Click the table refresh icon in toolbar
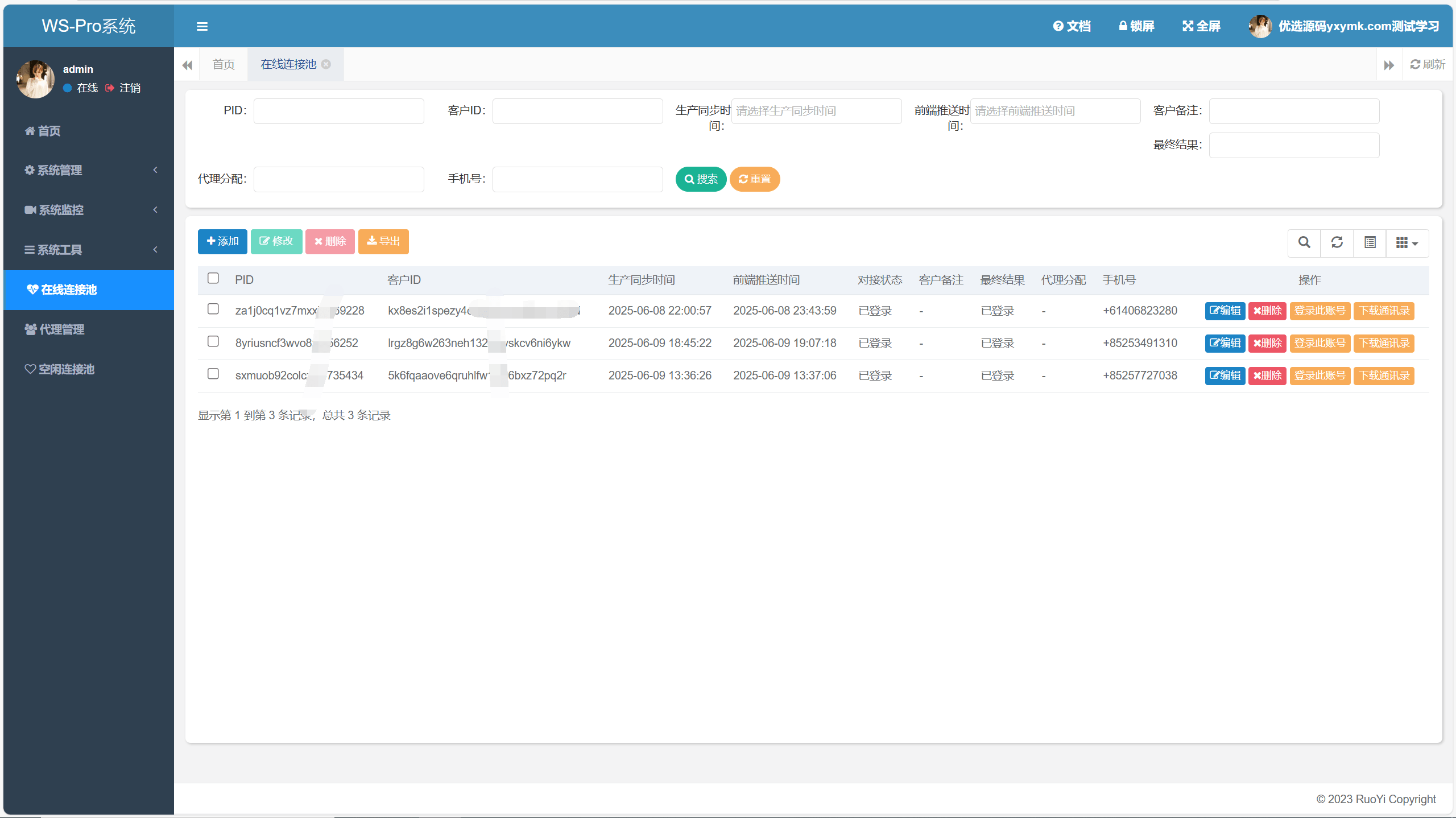Screen dimensions: 1456x818 click(1337, 243)
